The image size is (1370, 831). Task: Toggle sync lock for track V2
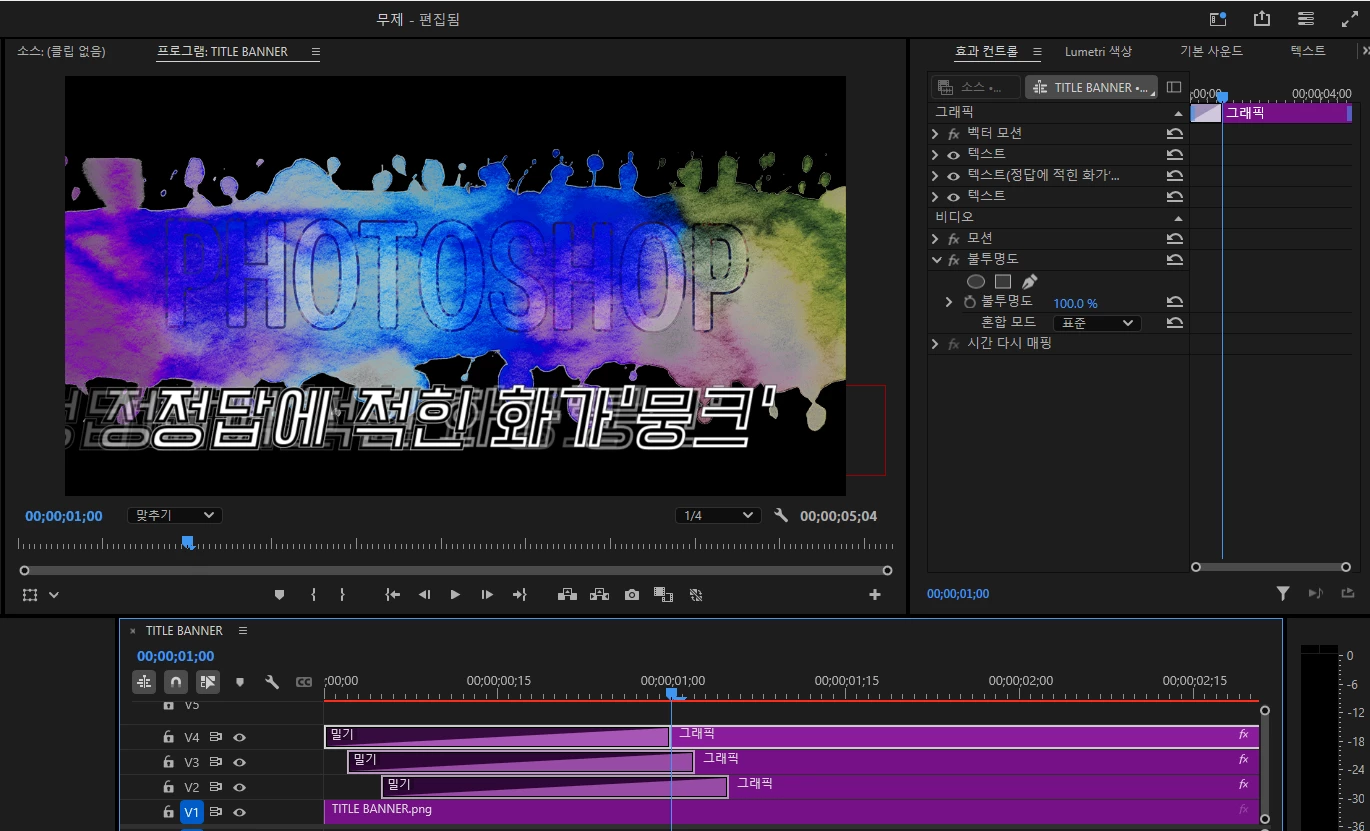tap(216, 787)
